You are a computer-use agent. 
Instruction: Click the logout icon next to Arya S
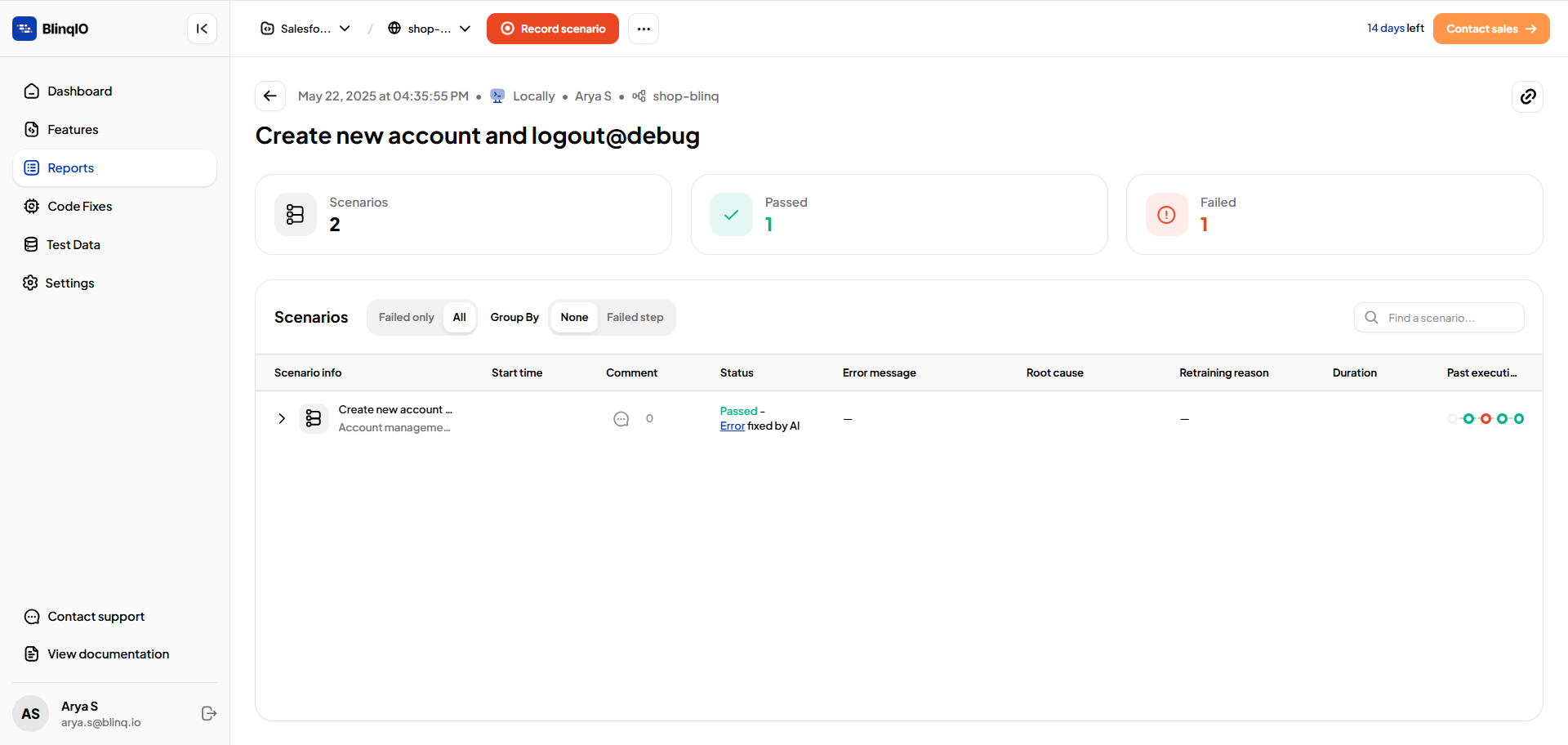[209, 713]
